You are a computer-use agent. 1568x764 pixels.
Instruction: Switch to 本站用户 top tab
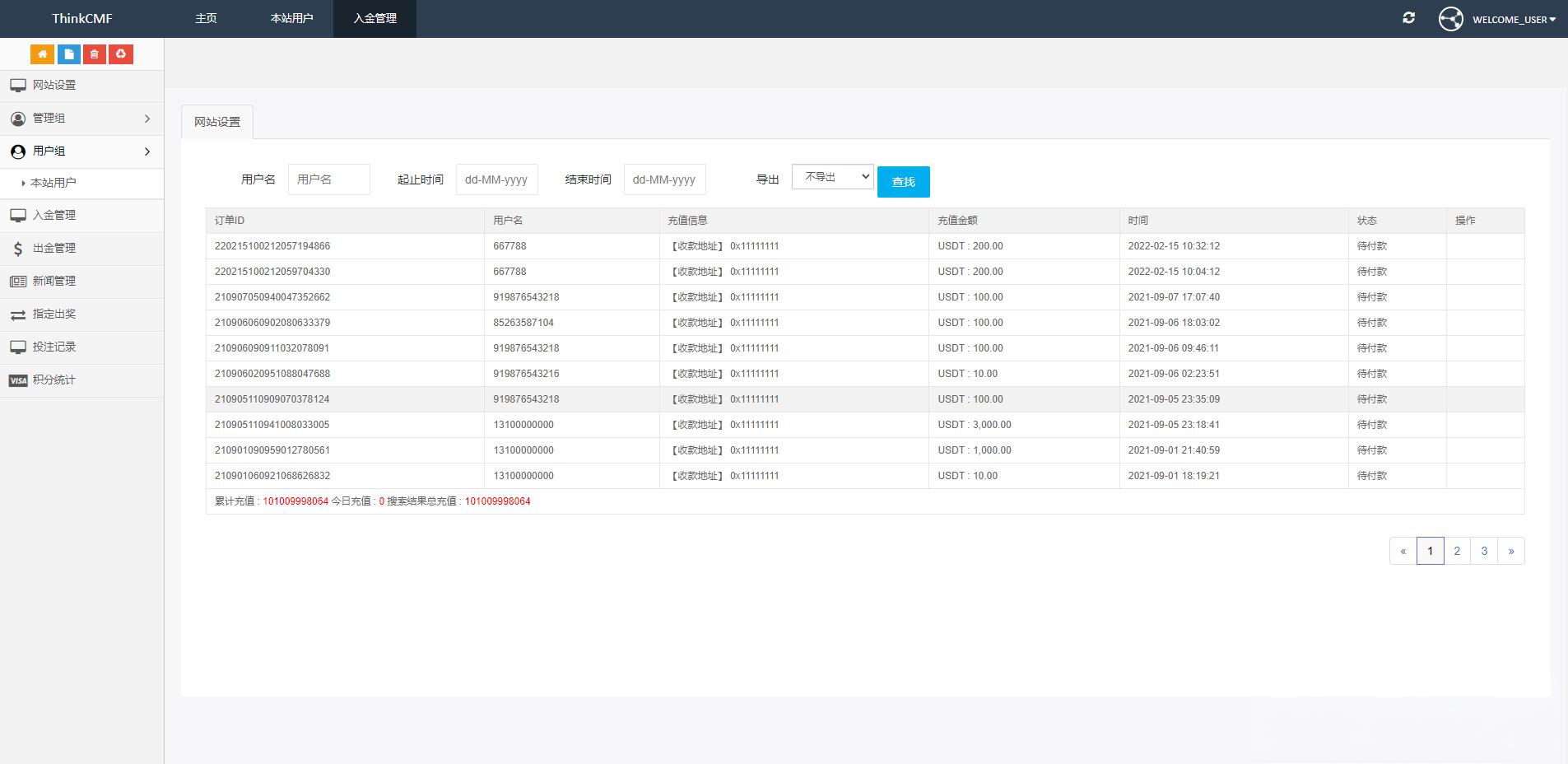[291, 18]
